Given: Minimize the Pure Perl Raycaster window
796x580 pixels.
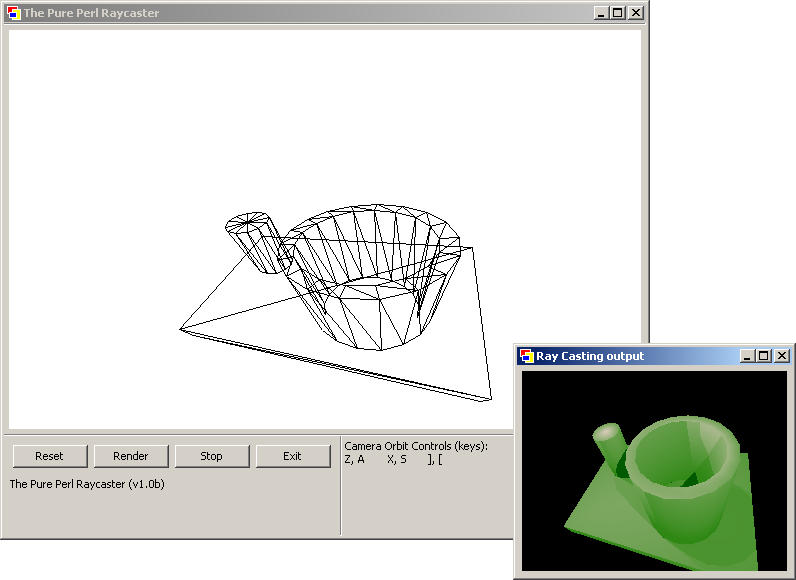Looking at the screenshot, I should (601, 13).
